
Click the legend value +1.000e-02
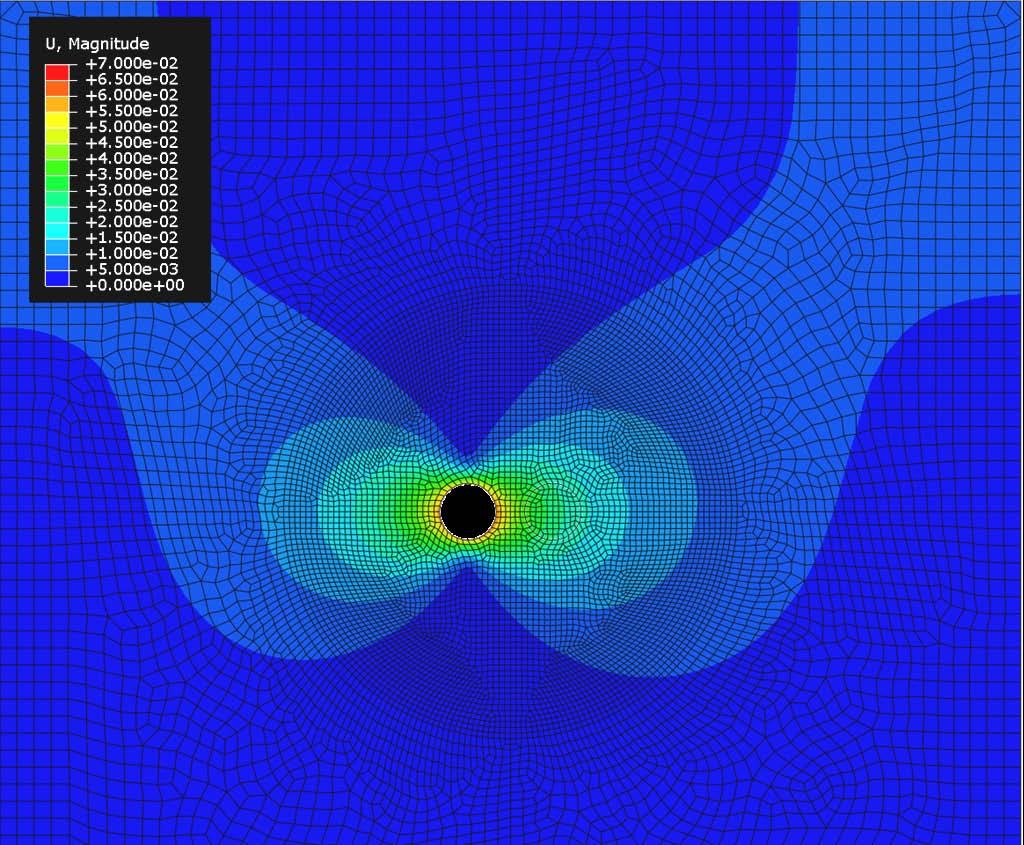(x=131, y=253)
